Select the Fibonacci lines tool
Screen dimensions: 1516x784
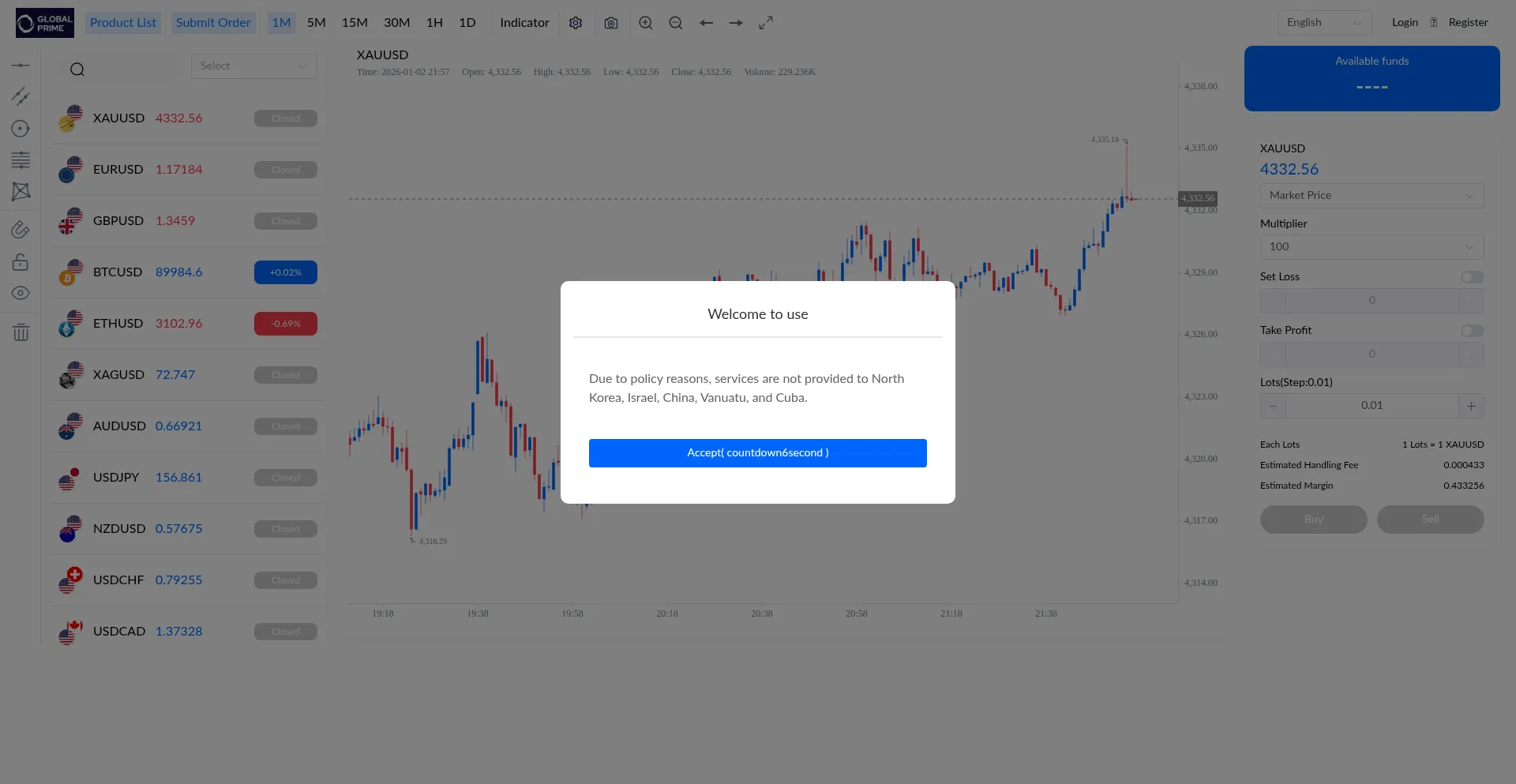point(21,160)
